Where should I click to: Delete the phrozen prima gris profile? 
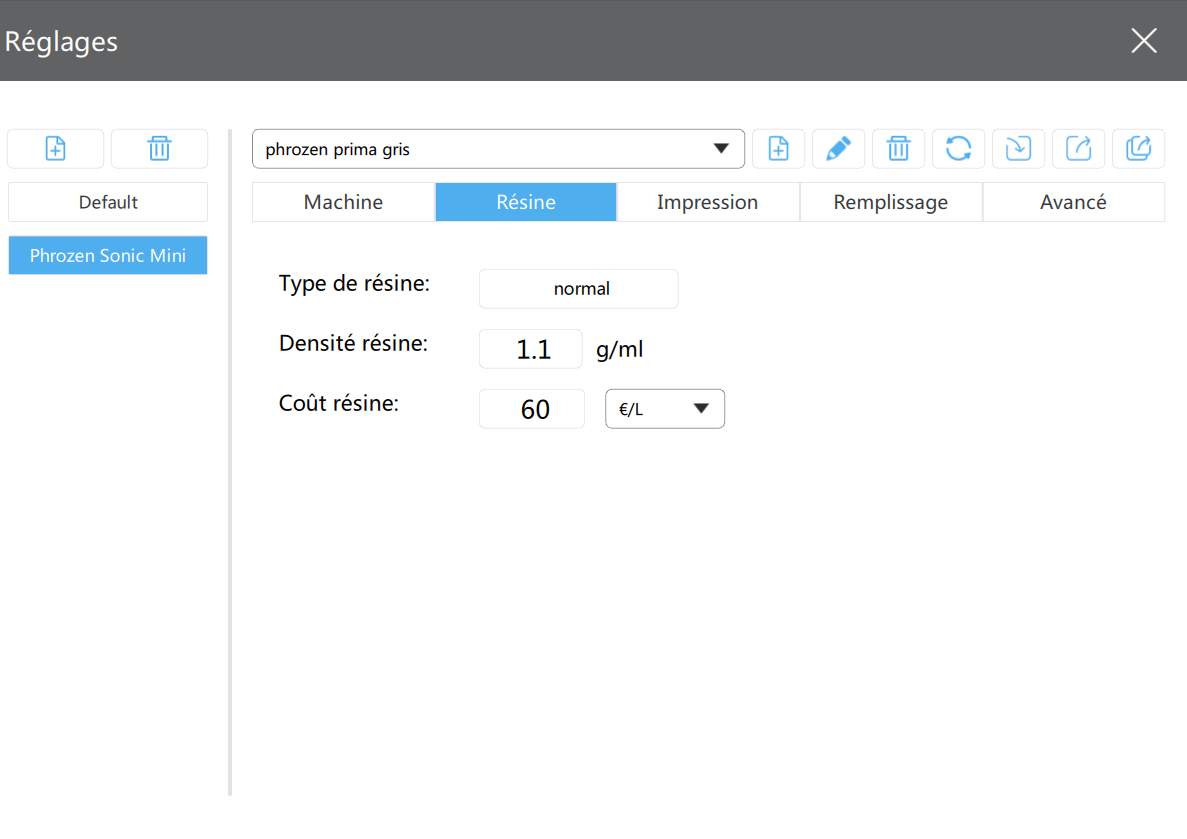tap(899, 148)
